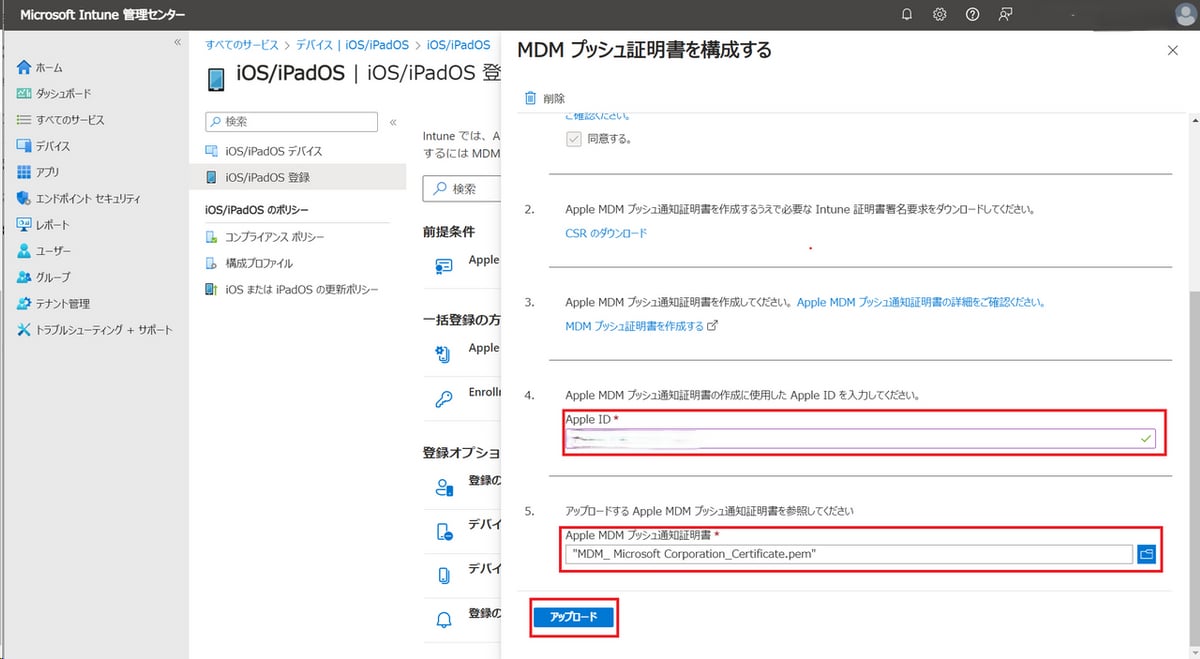Viewport: 1200px width, 659px height.
Task: Click アプリ grid icon
Action: tap(24, 172)
